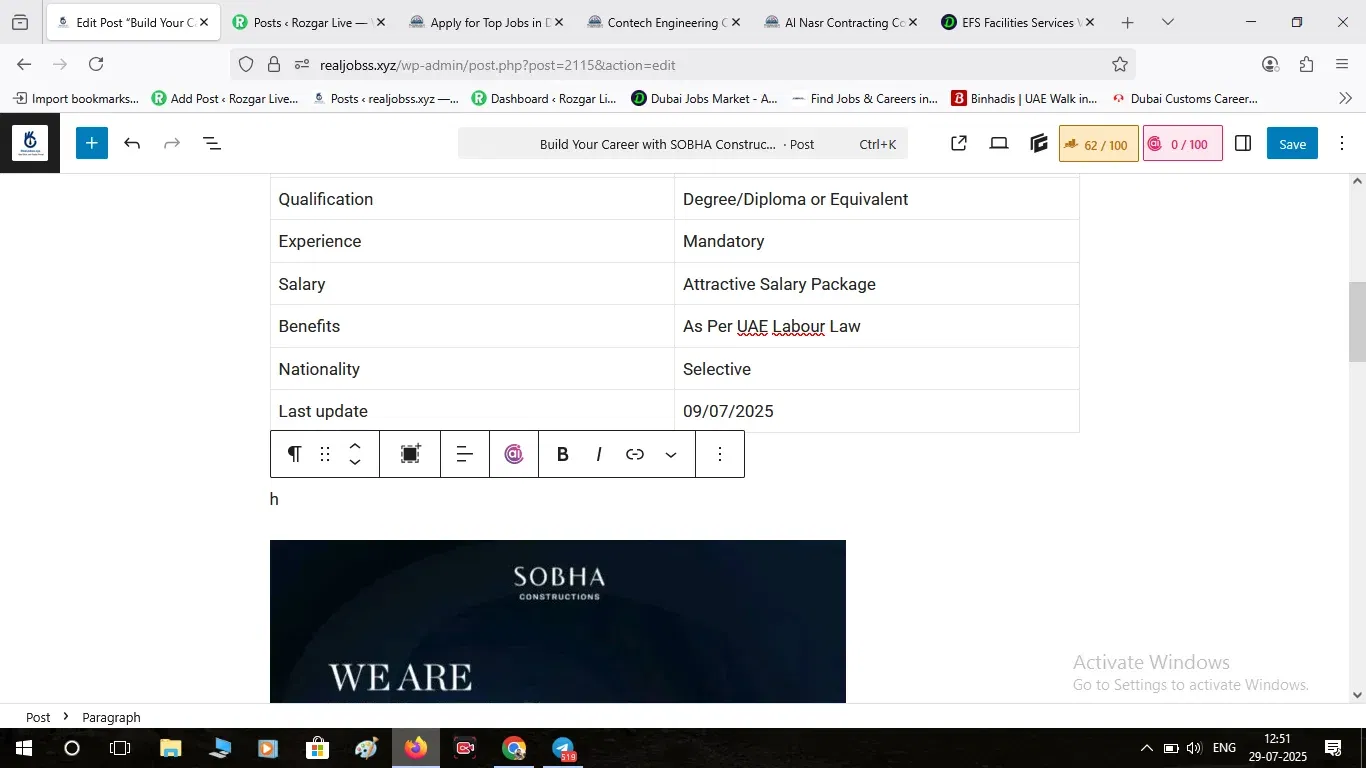
Task: Open the Document Overview list view
Action: coord(212,143)
